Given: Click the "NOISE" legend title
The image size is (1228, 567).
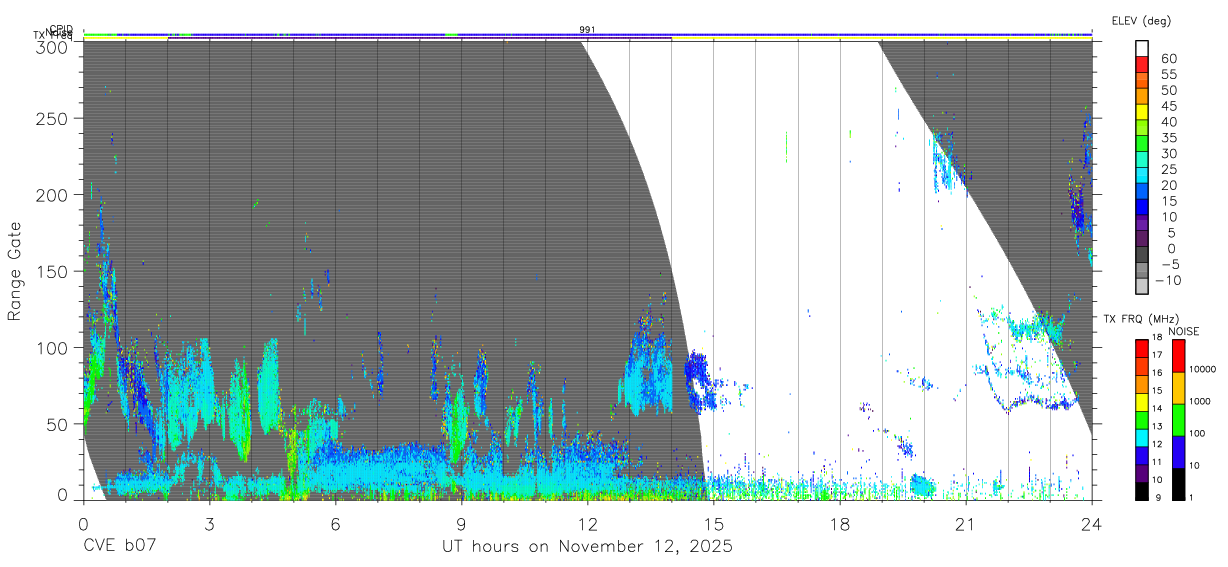Looking at the screenshot, I should point(1184,331).
